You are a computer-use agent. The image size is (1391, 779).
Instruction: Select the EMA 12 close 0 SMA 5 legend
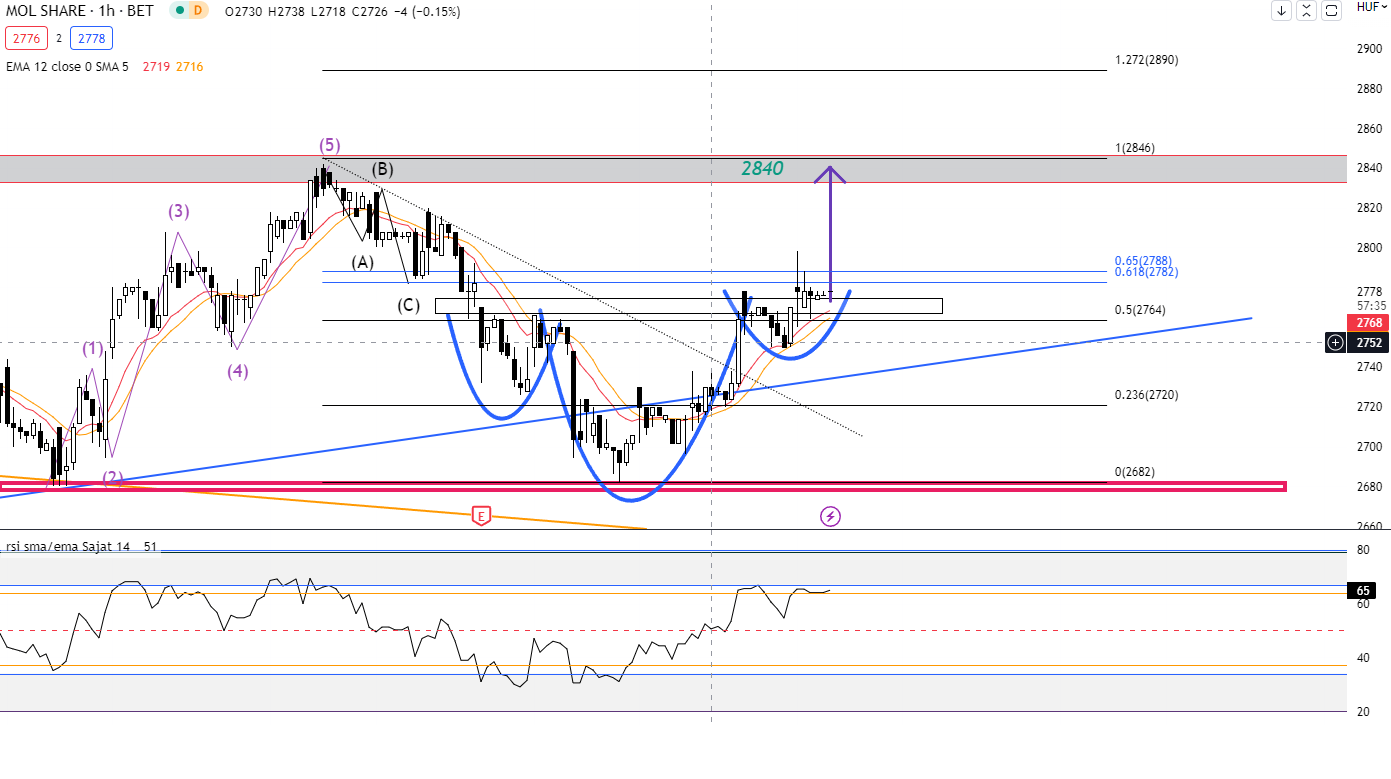click(x=67, y=67)
